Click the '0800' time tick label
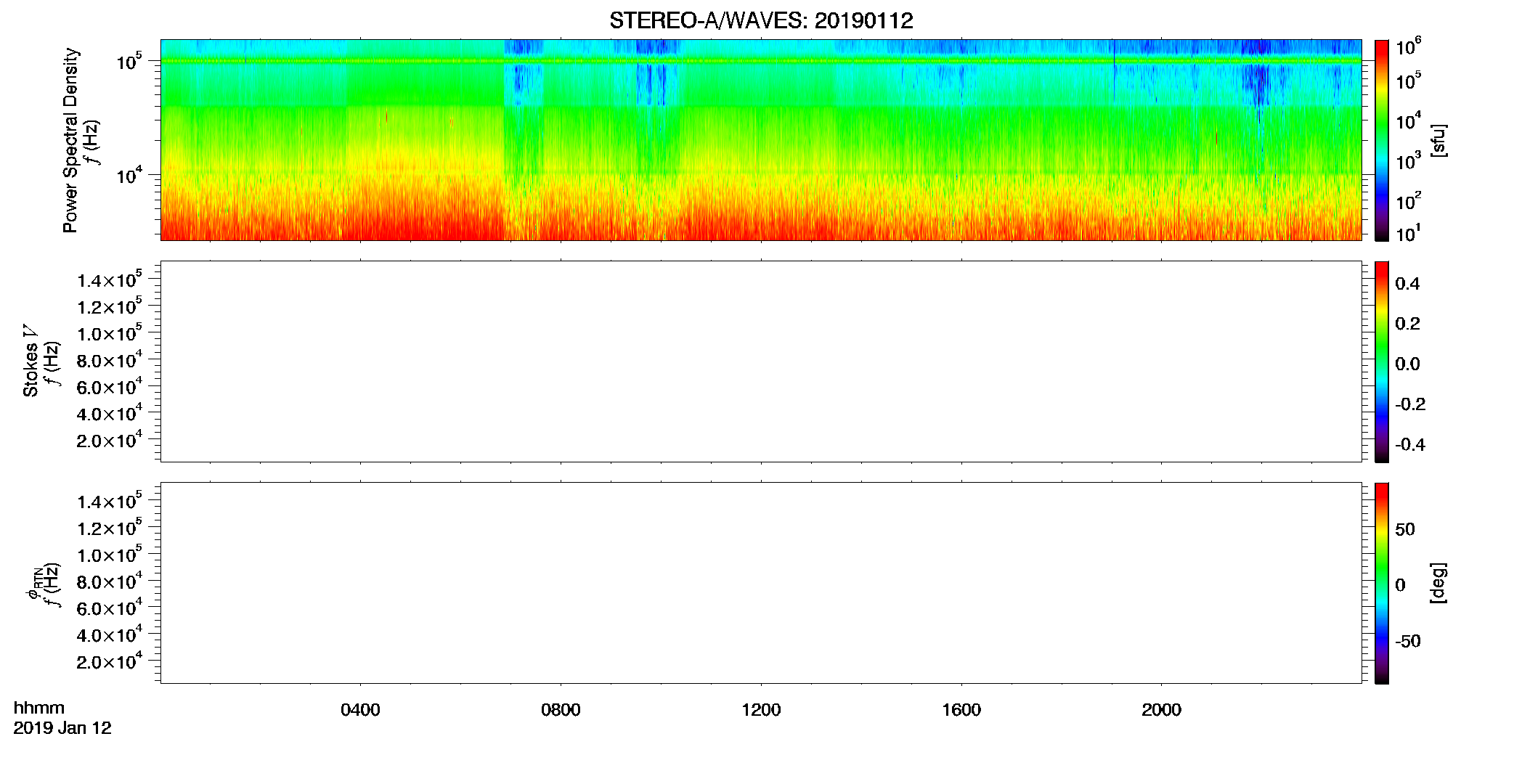This screenshot has width=1522, height=784. click(x=561, y=710)
